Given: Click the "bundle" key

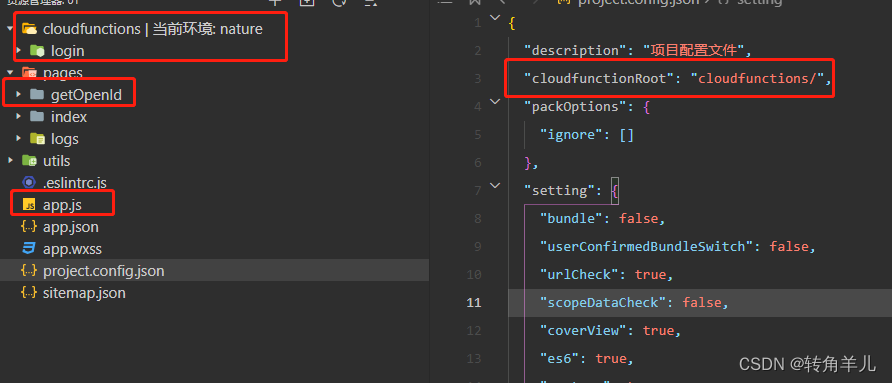Looking at the screenshot, I should [571, 219].
